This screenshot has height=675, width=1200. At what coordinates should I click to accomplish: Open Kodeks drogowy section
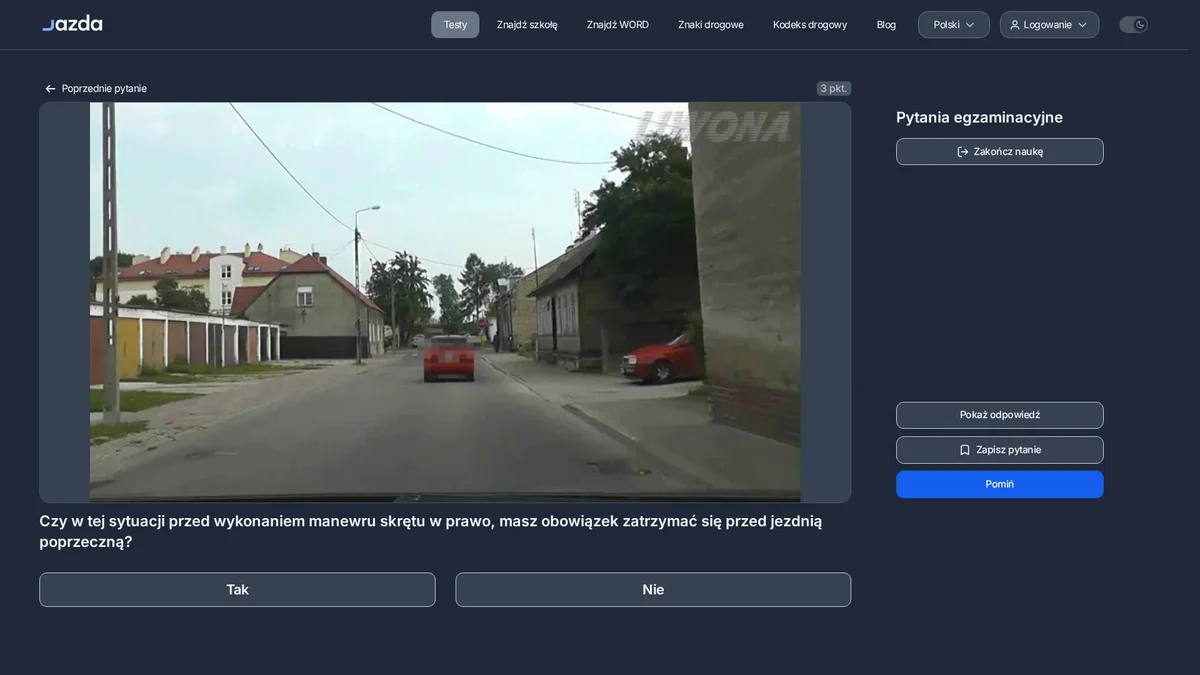point(810,25)
